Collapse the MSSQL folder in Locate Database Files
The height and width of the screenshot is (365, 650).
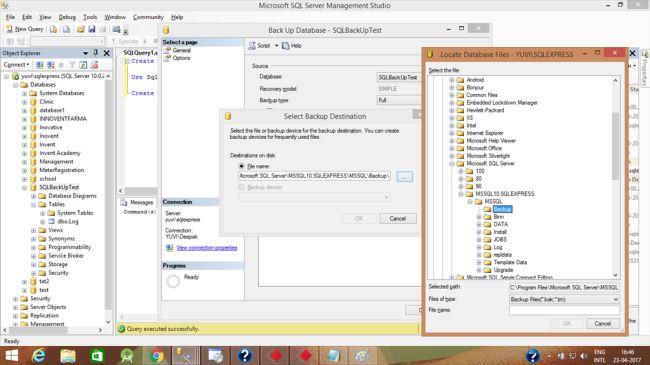[x=470, y=202]
